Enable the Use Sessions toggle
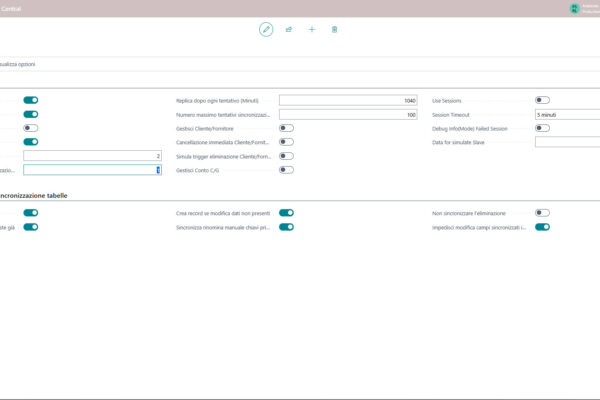 tap(542, 100)
